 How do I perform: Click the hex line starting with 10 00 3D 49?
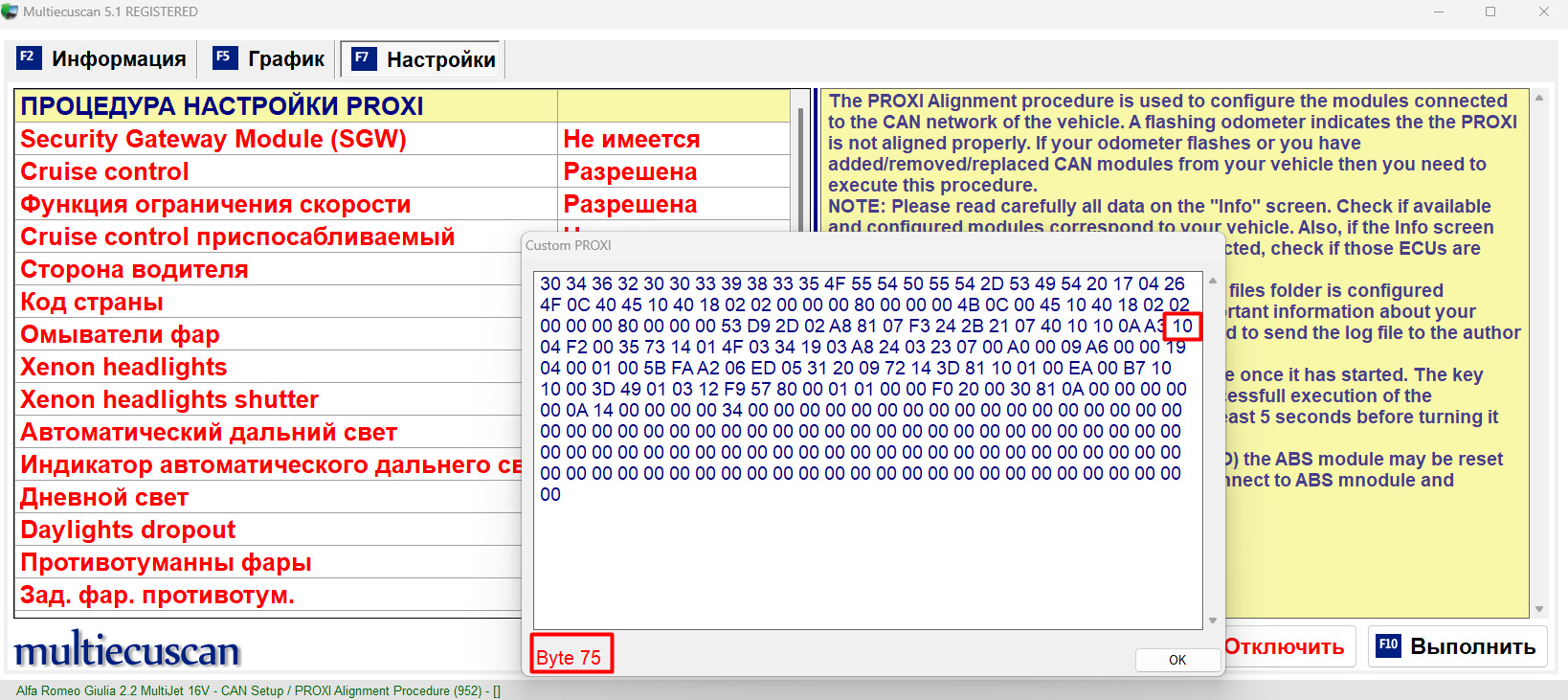[x=863, y=389]
